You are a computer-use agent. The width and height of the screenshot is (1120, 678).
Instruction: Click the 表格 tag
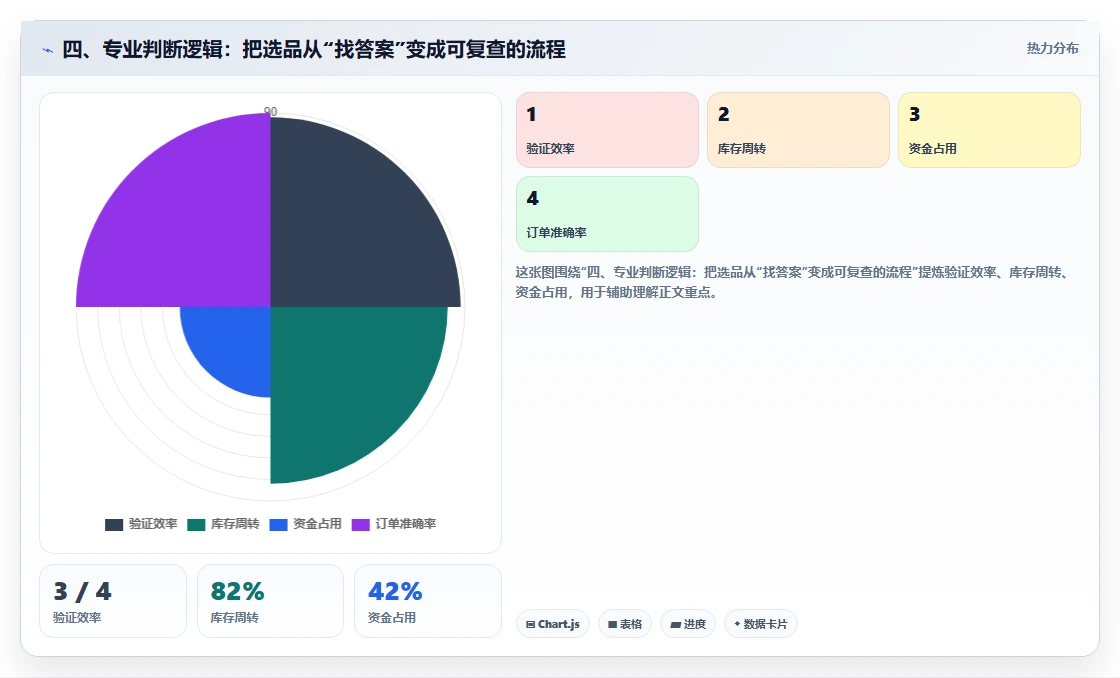coord(625,624)
